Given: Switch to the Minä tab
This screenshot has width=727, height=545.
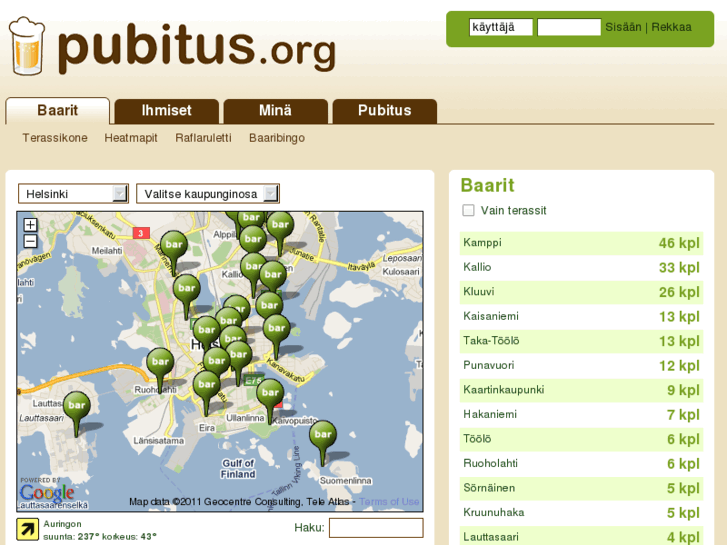Looking at the screenshot, I should tap(275, 110).
